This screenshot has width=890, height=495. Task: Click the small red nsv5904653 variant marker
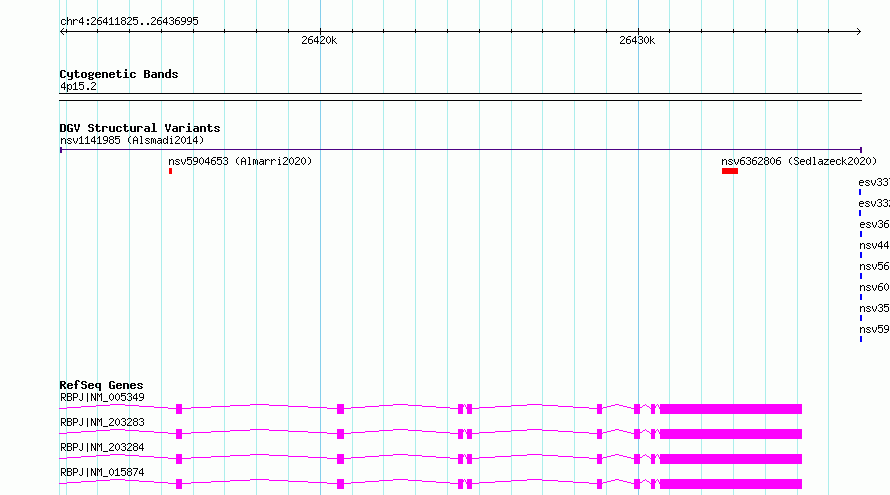[170, 171]
